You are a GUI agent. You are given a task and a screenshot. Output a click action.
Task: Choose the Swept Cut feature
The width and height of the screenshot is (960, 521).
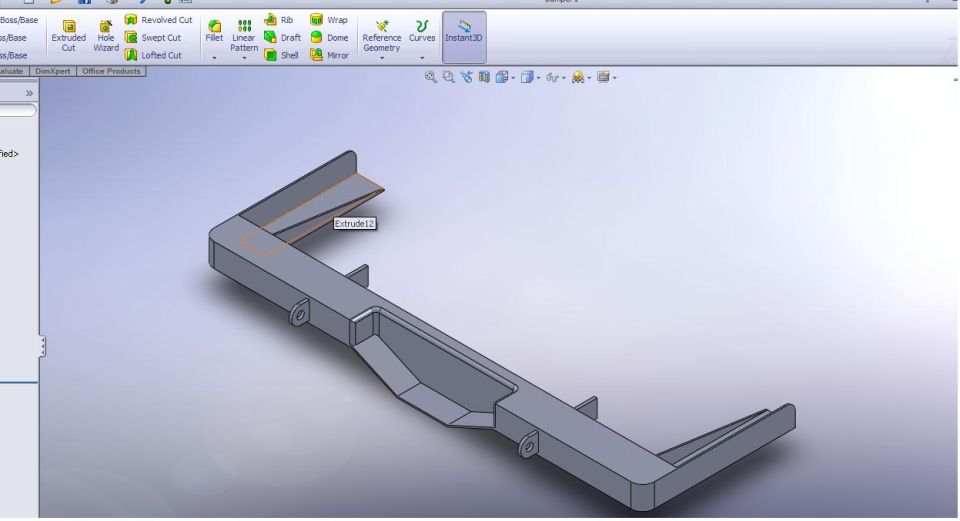152,37
